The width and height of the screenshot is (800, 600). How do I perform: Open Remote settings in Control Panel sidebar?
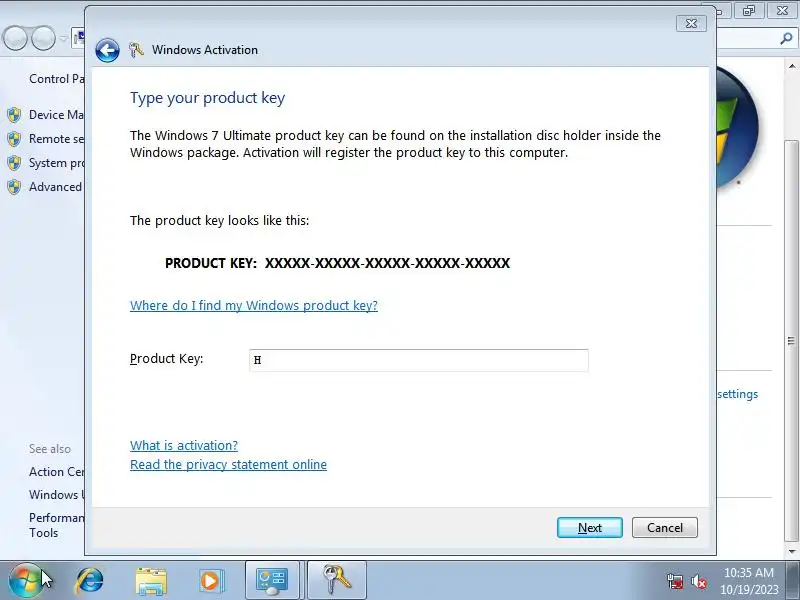[56, 139]
